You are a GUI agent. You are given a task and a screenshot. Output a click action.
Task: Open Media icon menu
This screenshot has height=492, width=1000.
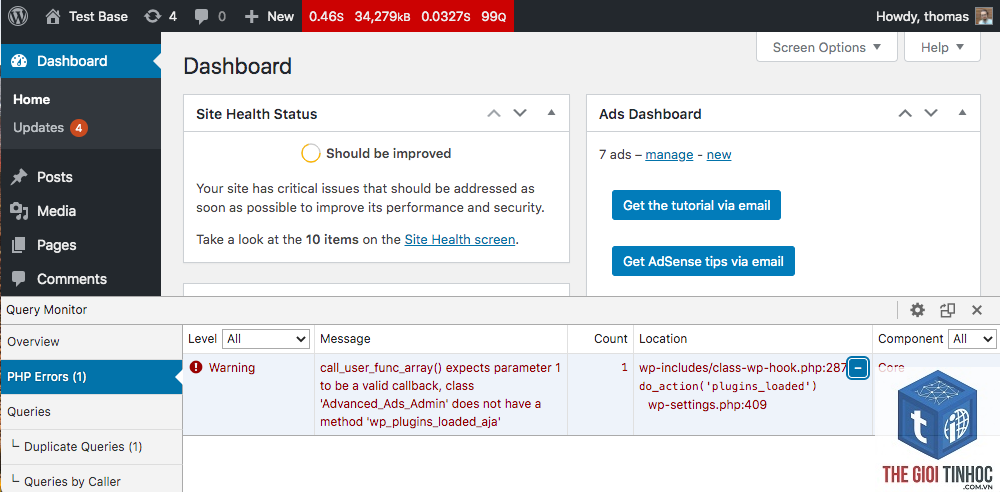[20, 211]
